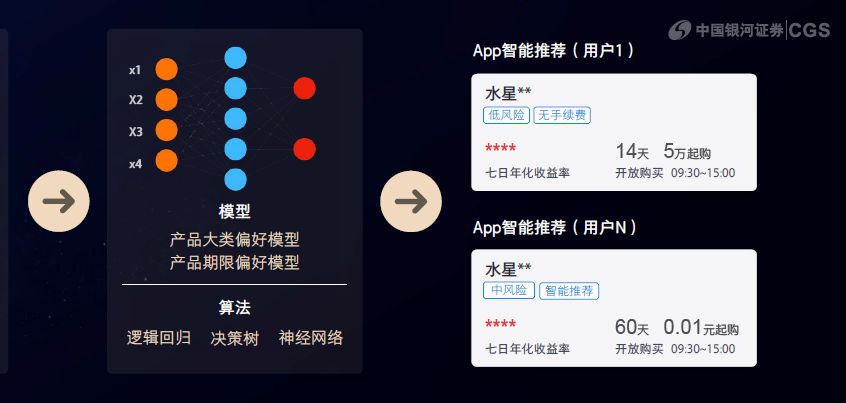Click the left arrow circle before the model panel
The width and height of the screenshot is (846, 403).
[59, 201]
